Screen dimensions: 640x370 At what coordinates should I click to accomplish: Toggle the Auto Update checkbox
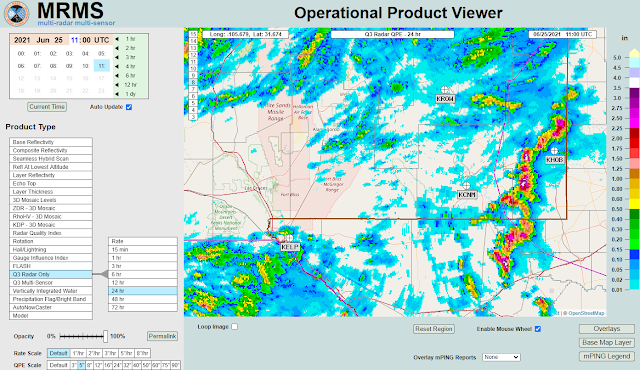[x=129, y=107]
